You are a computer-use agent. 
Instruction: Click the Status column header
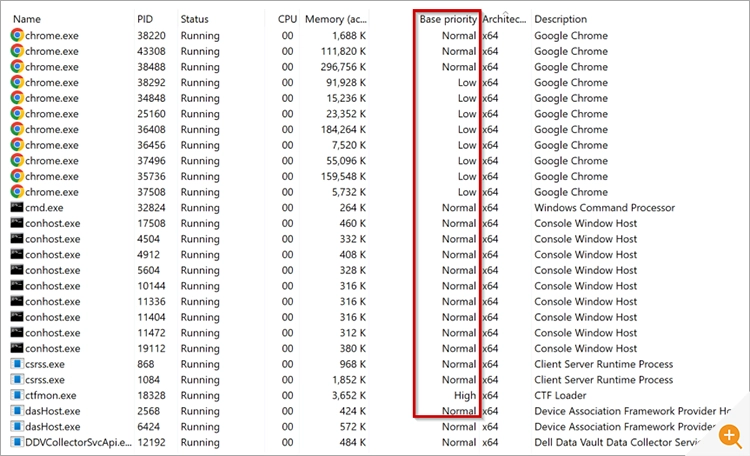pos(194,19)
